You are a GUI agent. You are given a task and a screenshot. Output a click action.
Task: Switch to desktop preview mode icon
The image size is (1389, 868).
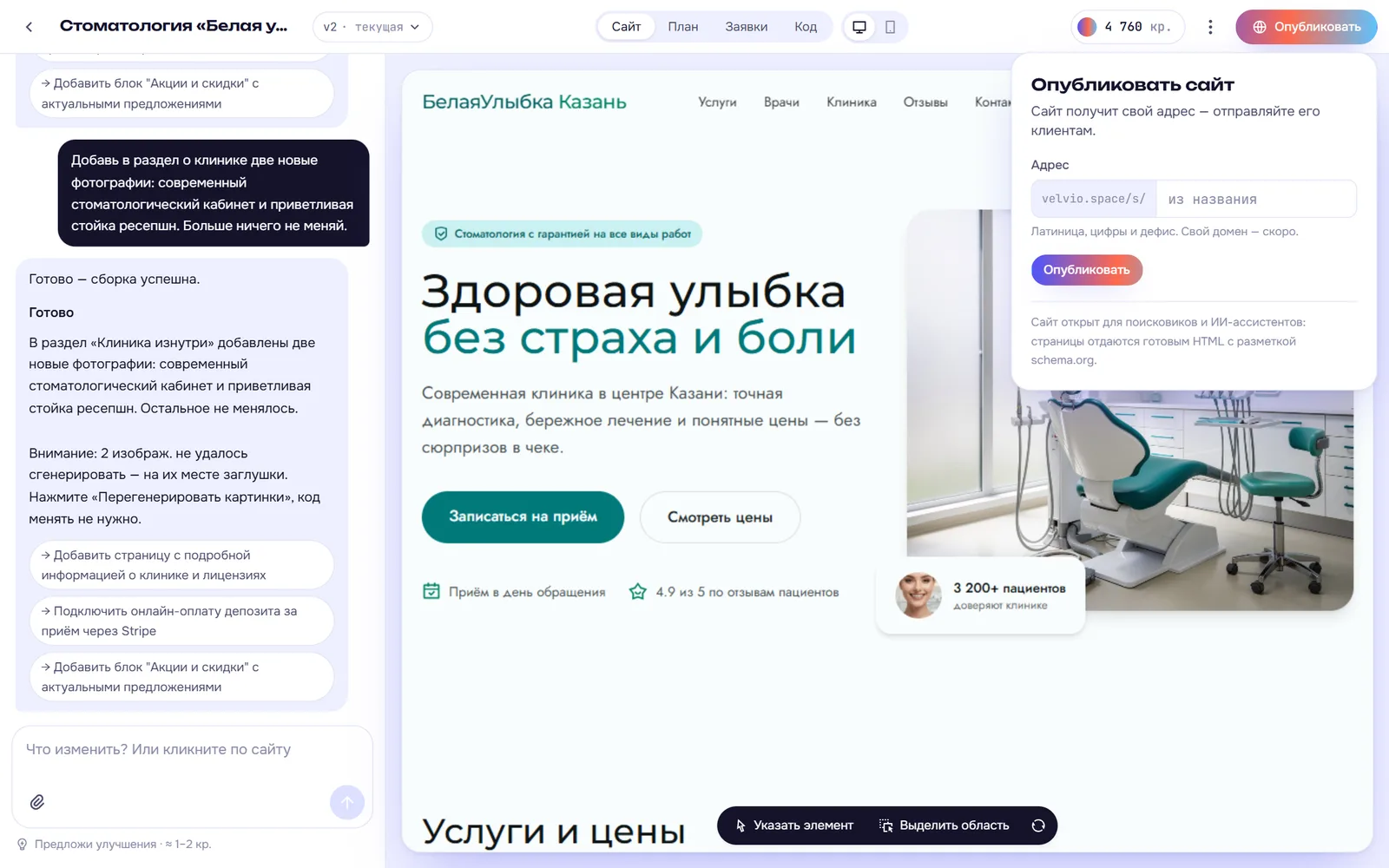pyautogui.click(x=859, y=27)
